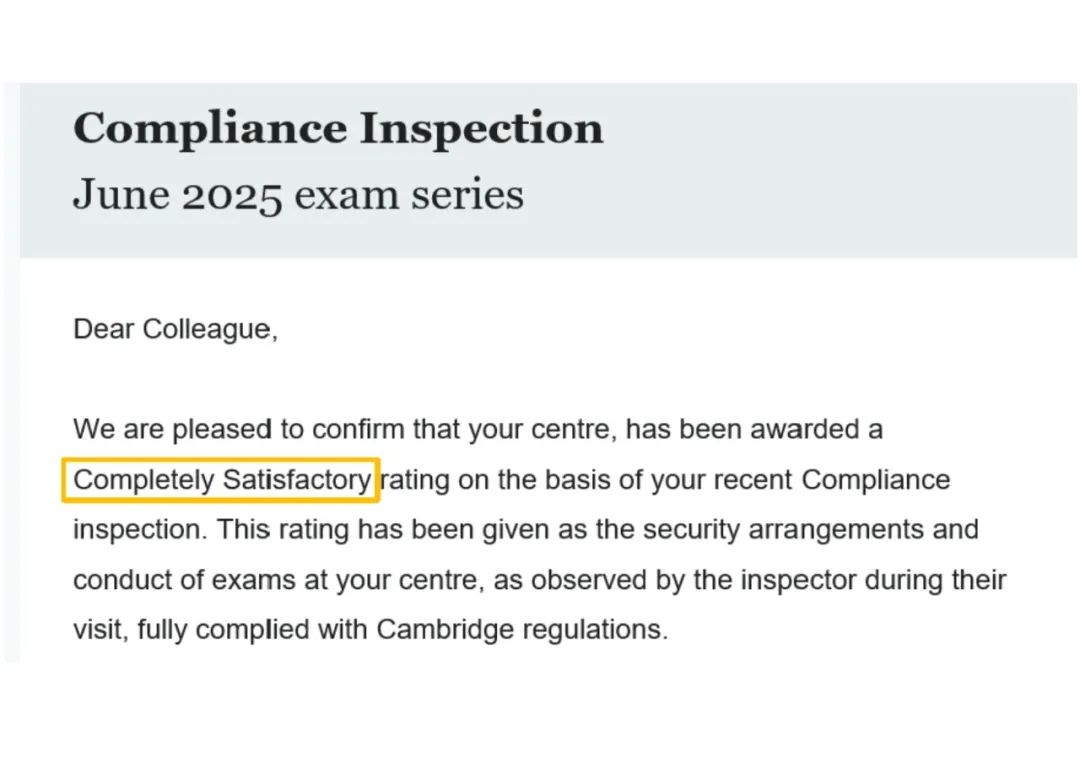Click the June 2025 exam series subtitle

pyautogui.click(x=298, y=195)
